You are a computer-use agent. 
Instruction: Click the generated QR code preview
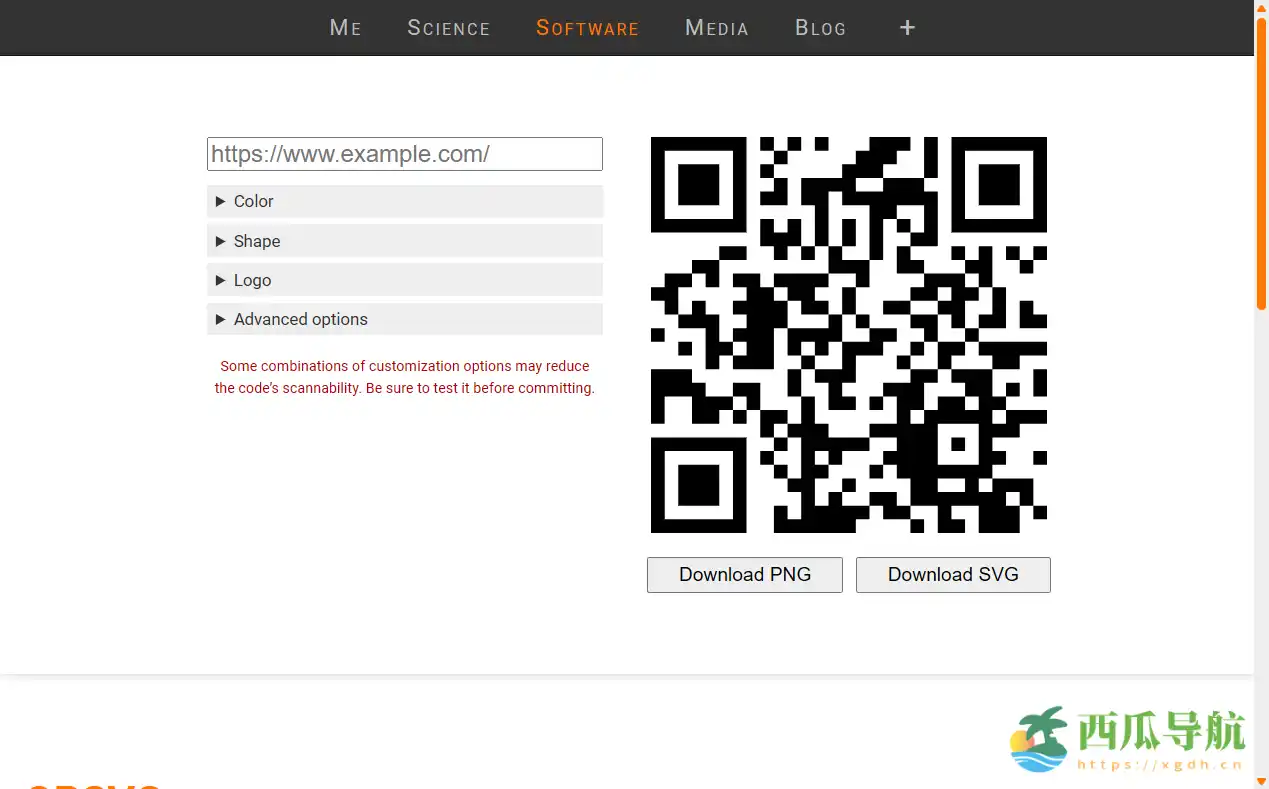pyautogui.click(x=849, y=335)
